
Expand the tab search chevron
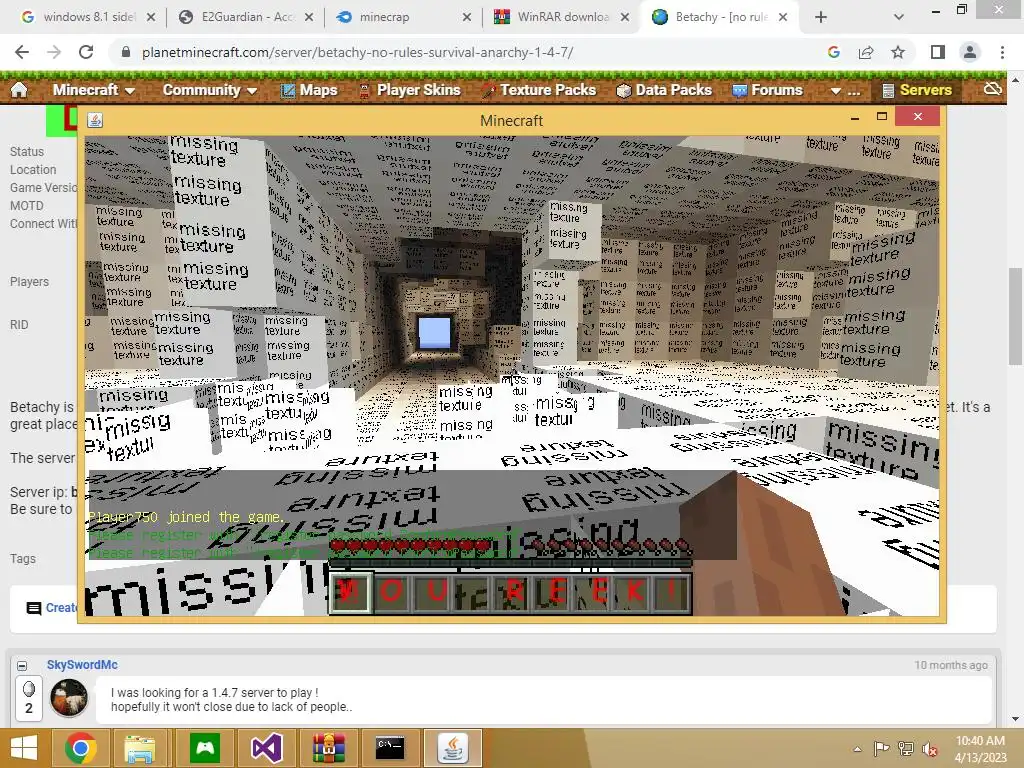[899, 18]
